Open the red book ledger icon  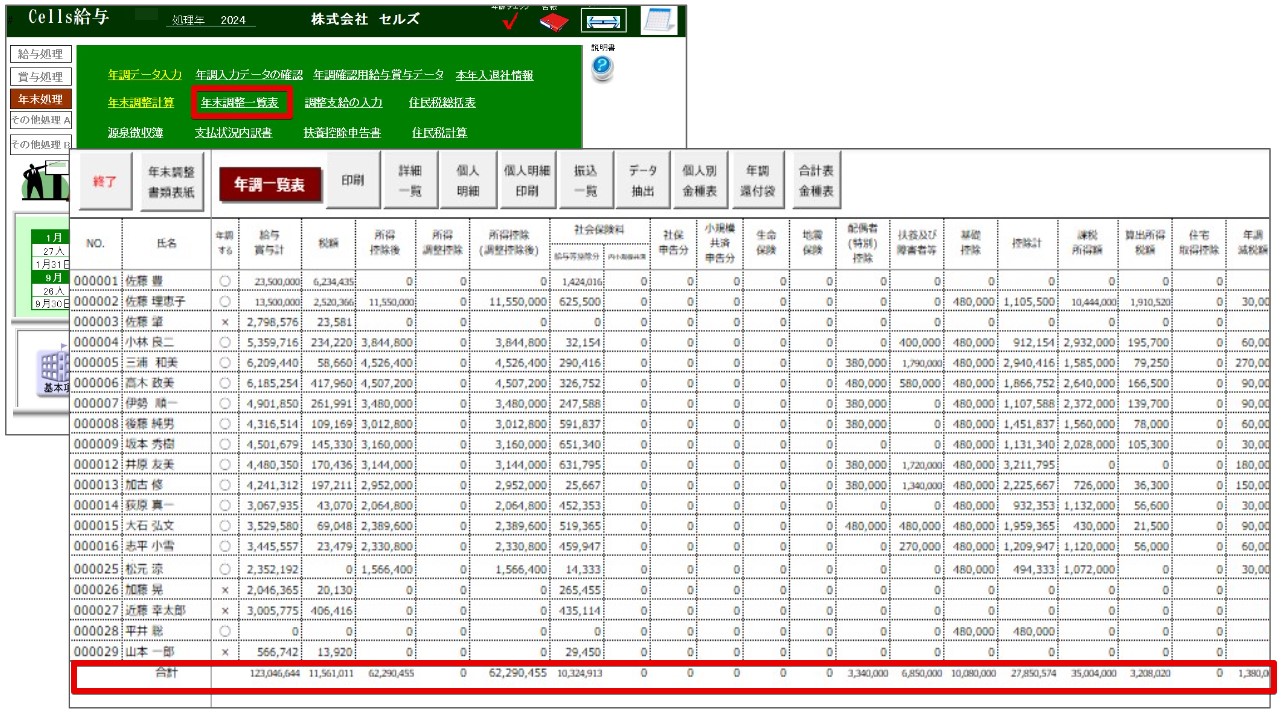[553, 21]
